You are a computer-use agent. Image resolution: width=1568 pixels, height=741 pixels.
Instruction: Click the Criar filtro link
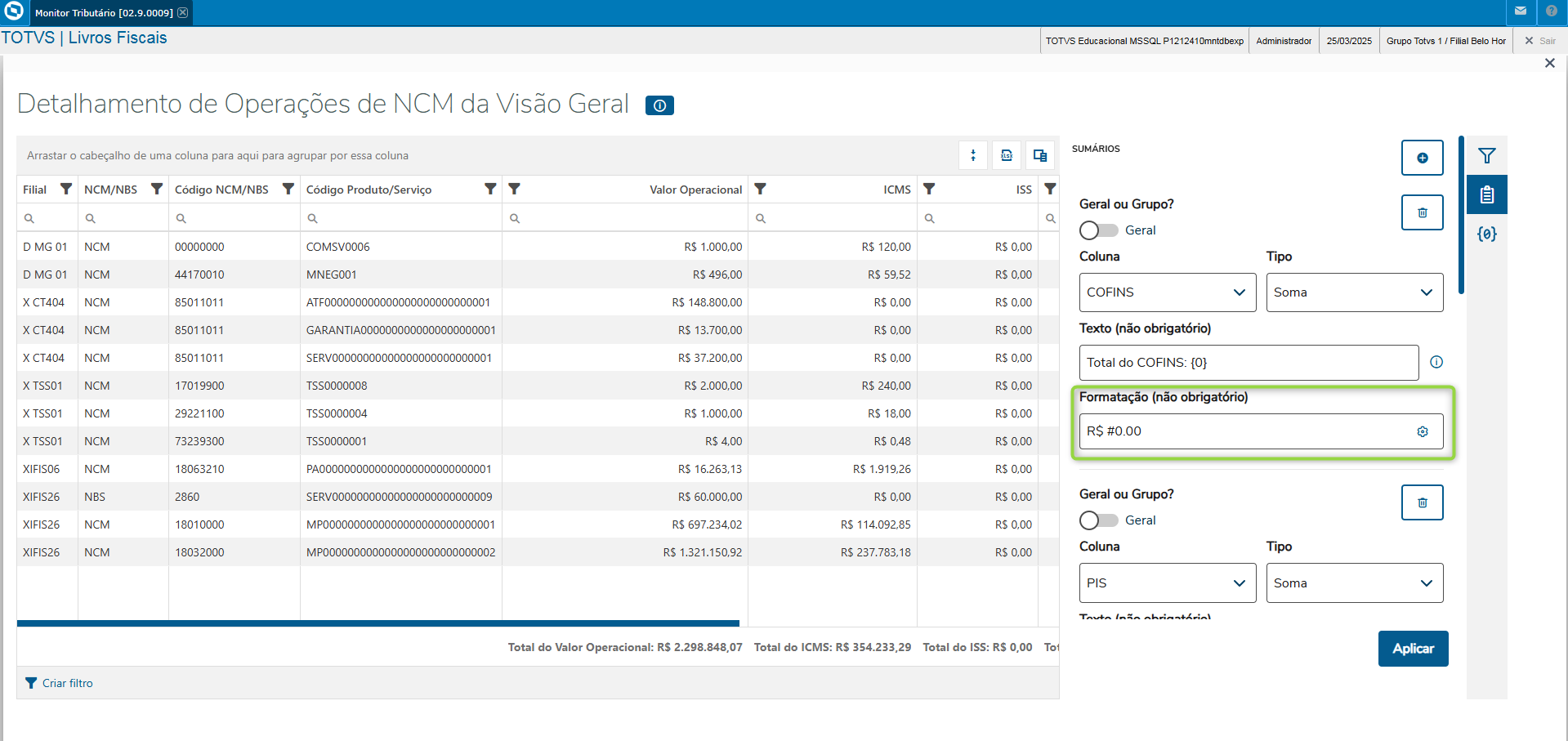pos(67,683)
